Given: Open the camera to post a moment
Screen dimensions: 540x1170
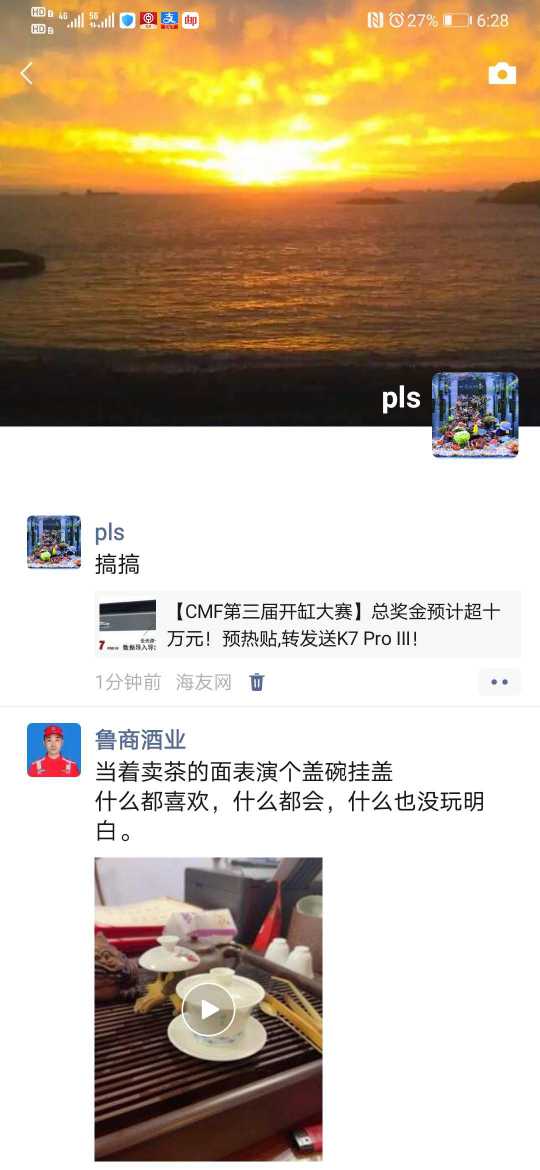Looking at the screenshot, I should coord(502,73).
